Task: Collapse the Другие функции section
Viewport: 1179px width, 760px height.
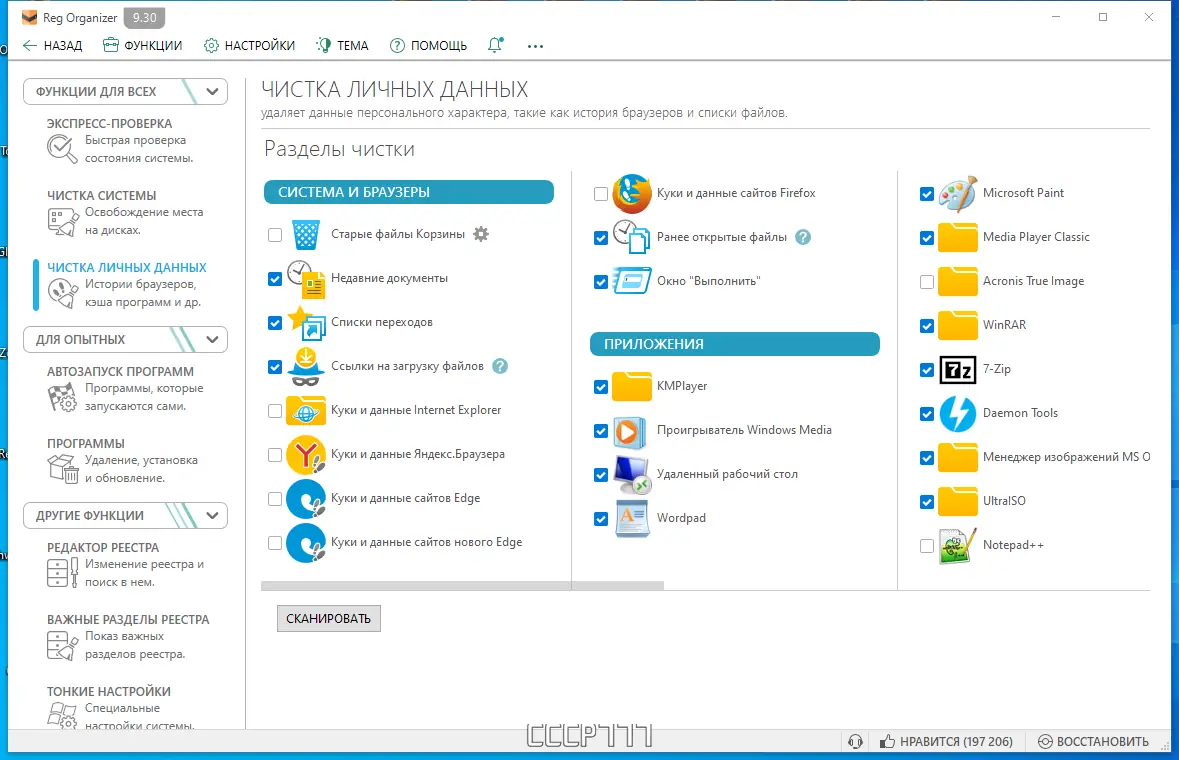Action: 212,516
